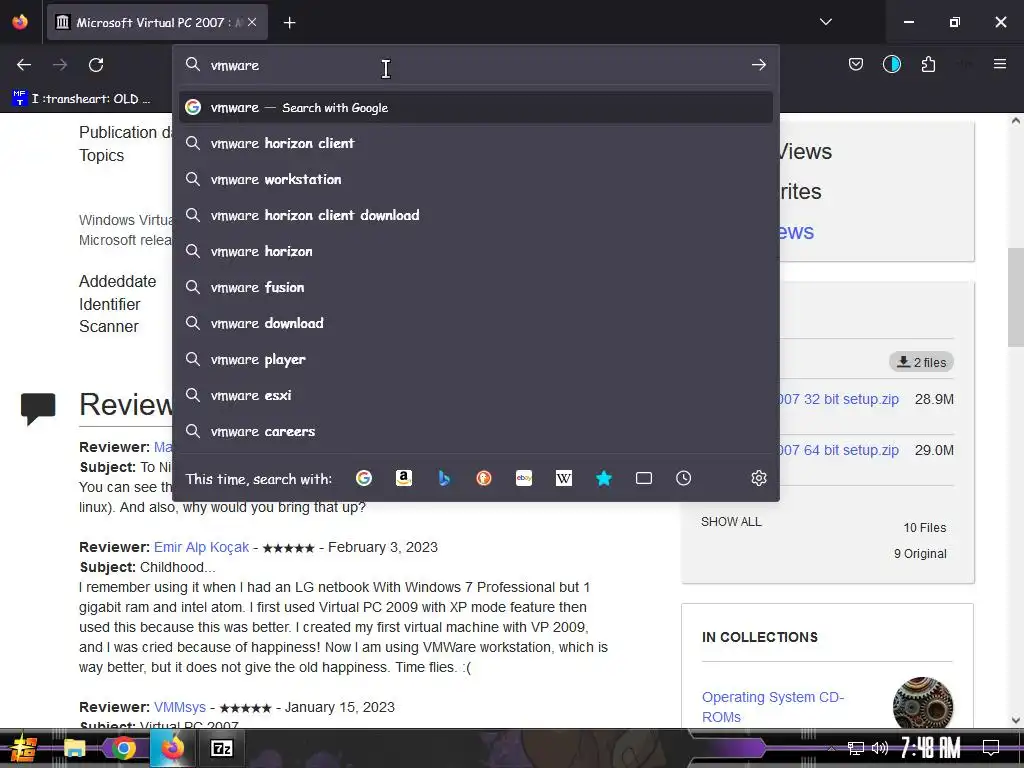Click the Reviews speech bubble icon
1024x768 pixels.
[x=38, y=409]
